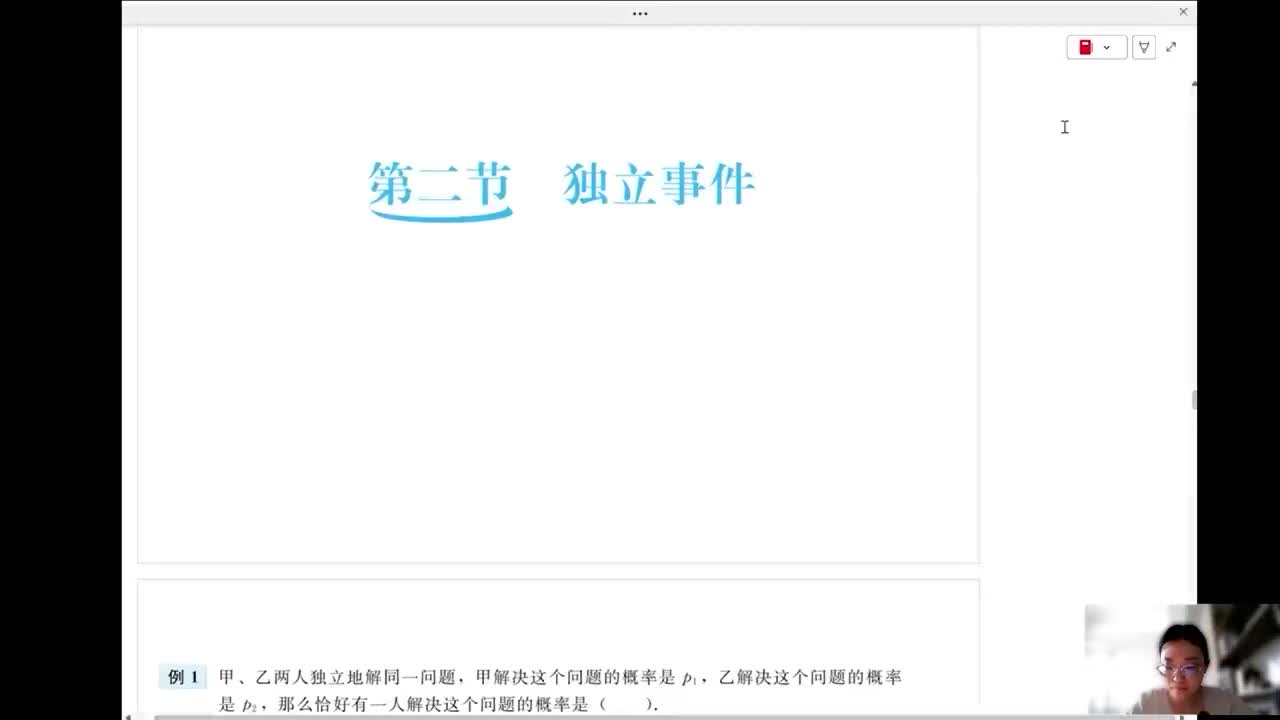
Task: Open the three-dot more options menu
Action: 640,13
